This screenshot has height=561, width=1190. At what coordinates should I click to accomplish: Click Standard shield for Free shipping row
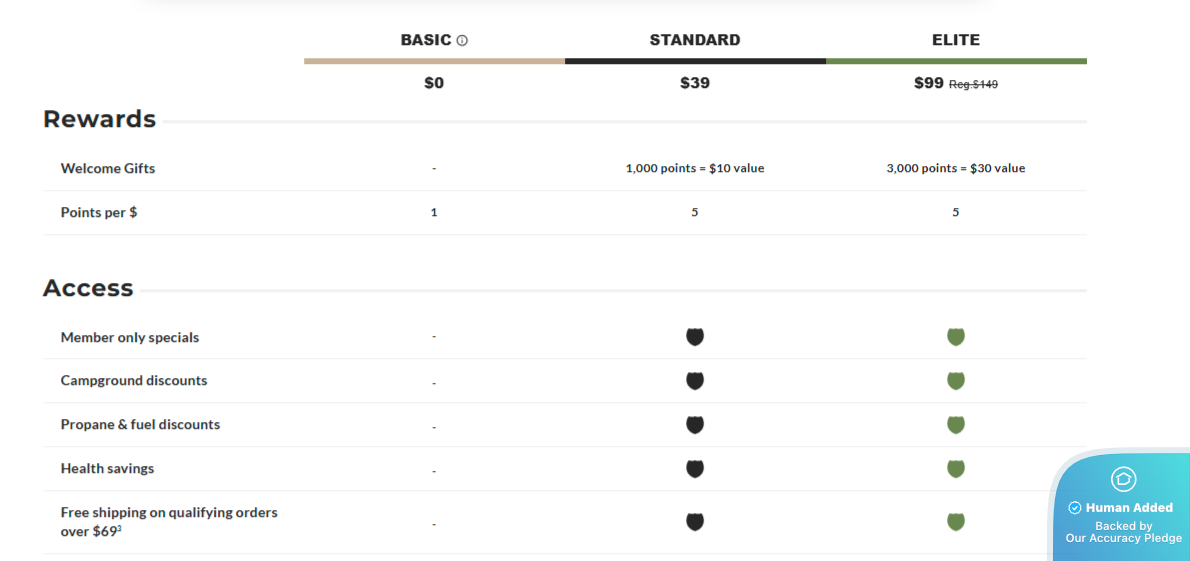click(695, 521)
